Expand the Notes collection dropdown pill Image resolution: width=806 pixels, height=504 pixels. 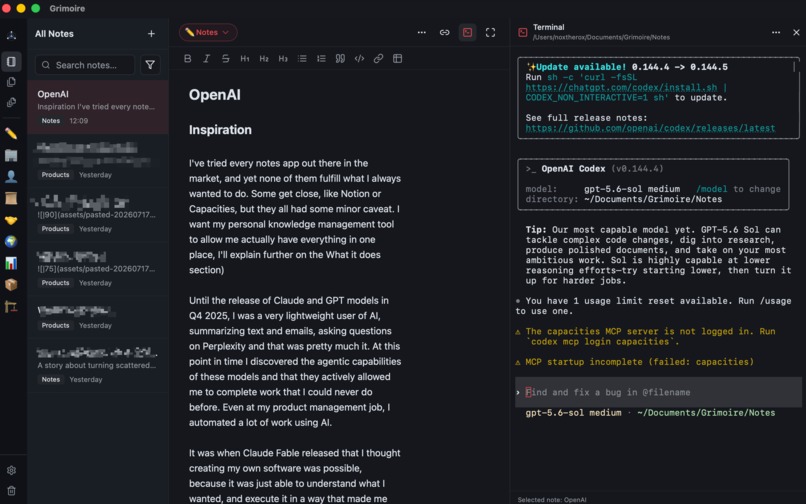tap(208, 32)
